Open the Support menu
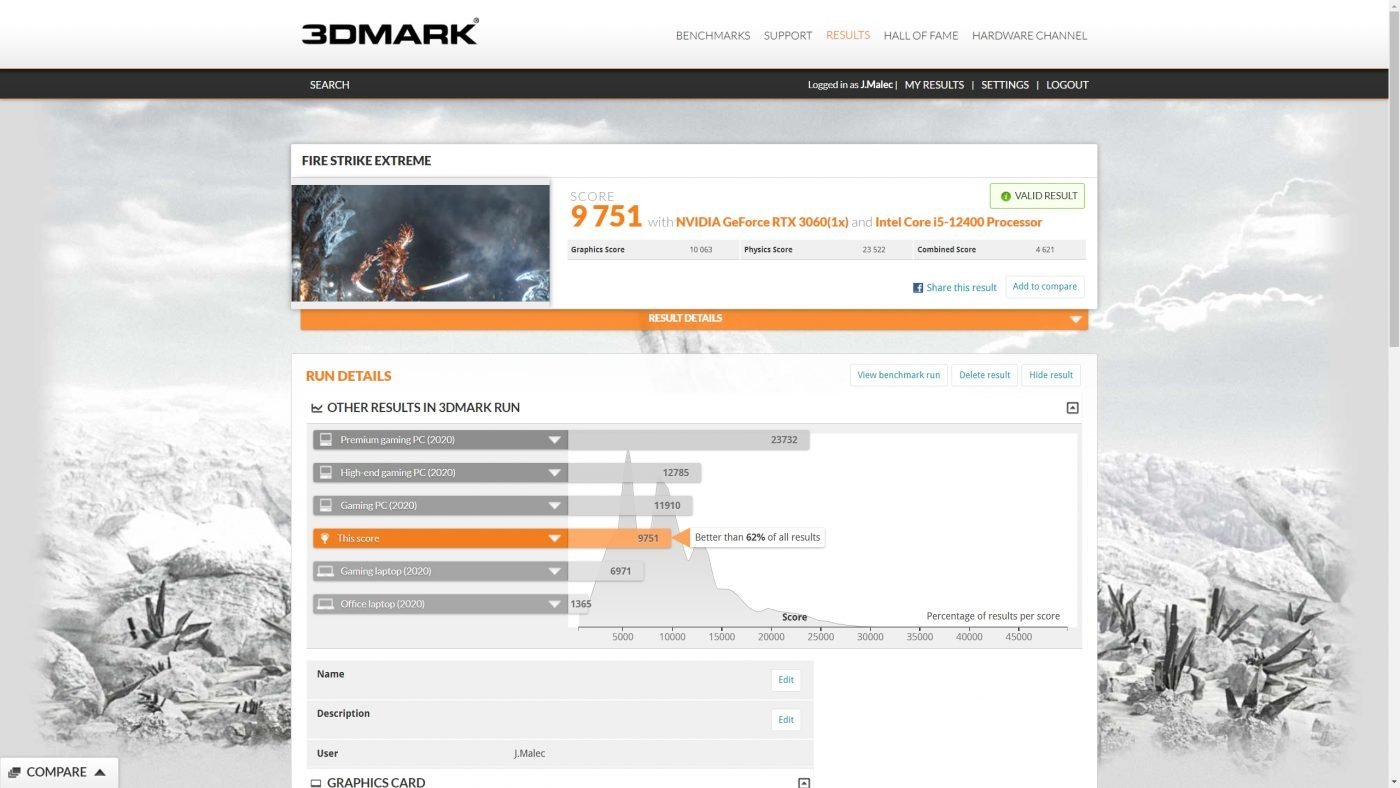1400x788 pixels. pyautogui.click(x=788, y=35)
